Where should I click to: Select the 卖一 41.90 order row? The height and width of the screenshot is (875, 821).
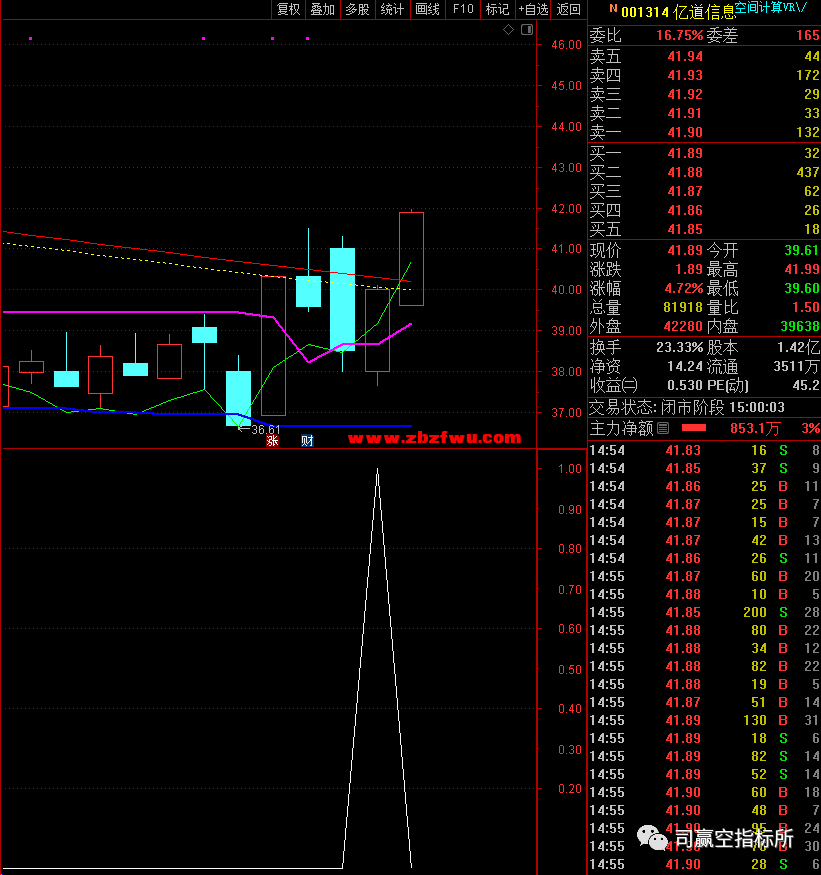pos(704,132)
